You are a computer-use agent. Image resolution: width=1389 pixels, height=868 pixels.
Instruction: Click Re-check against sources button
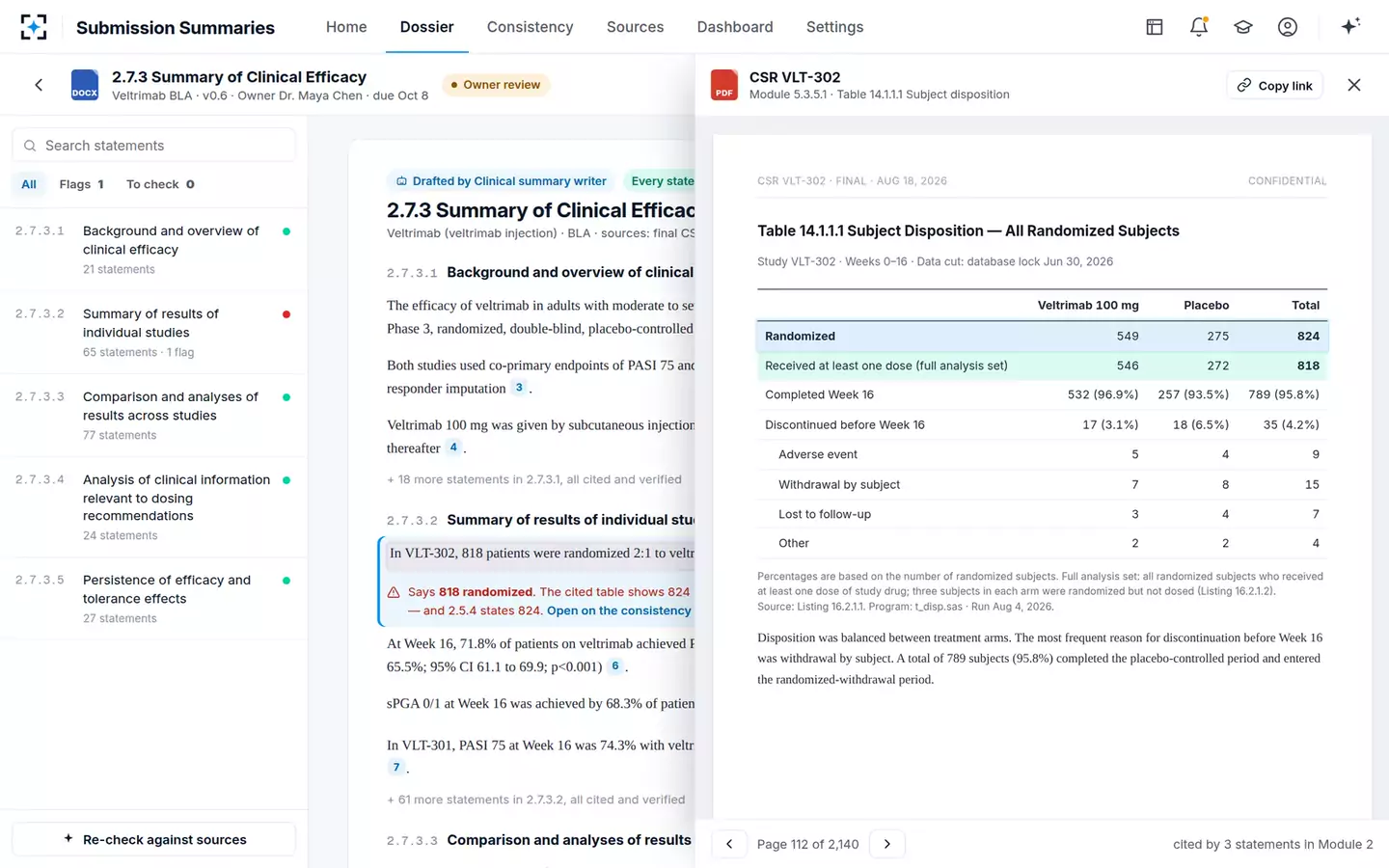click(x=154, y=839)
